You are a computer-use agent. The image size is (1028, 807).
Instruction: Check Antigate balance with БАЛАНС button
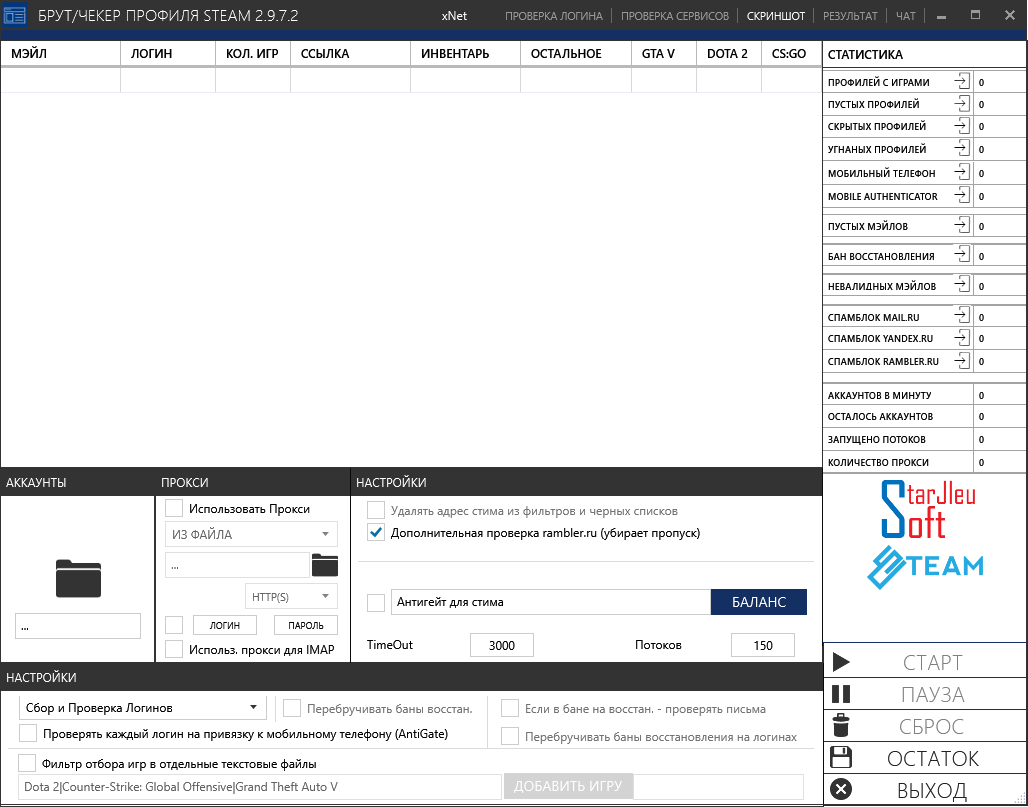point(759,602)
